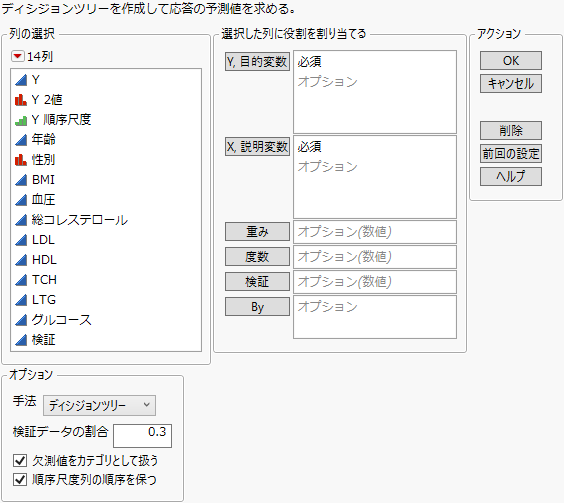
Task: Select column name HDL
Action: coord(44,260)
